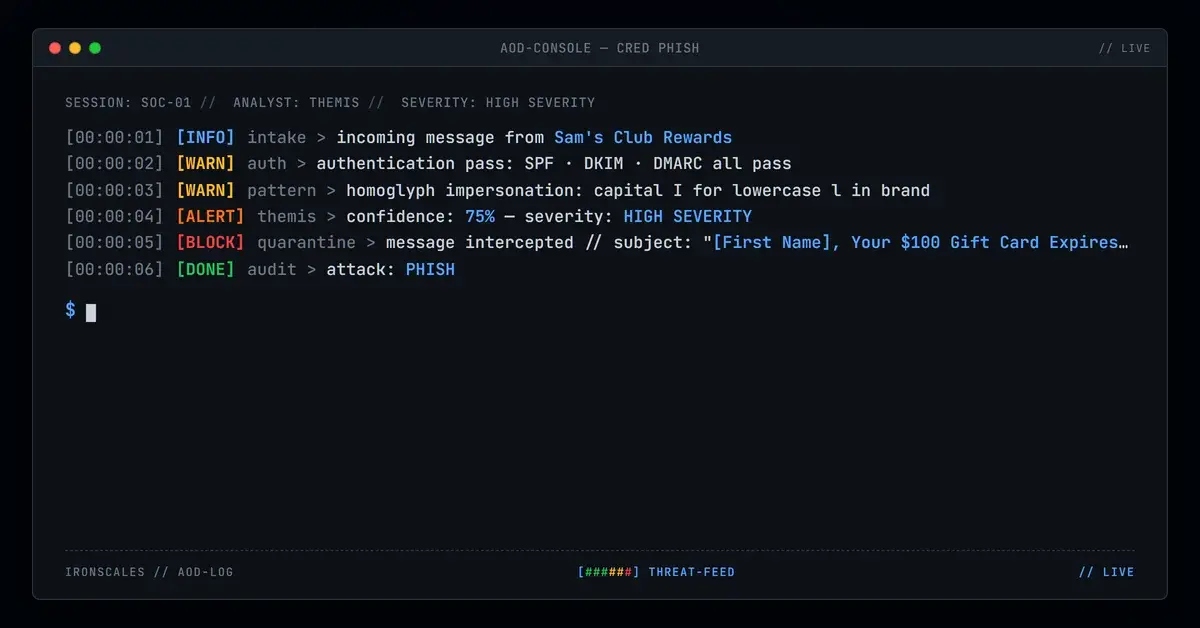Click the AOD-CONSOLE — CRED PHISH window title
1200x628 pixels.
(600, 48)
